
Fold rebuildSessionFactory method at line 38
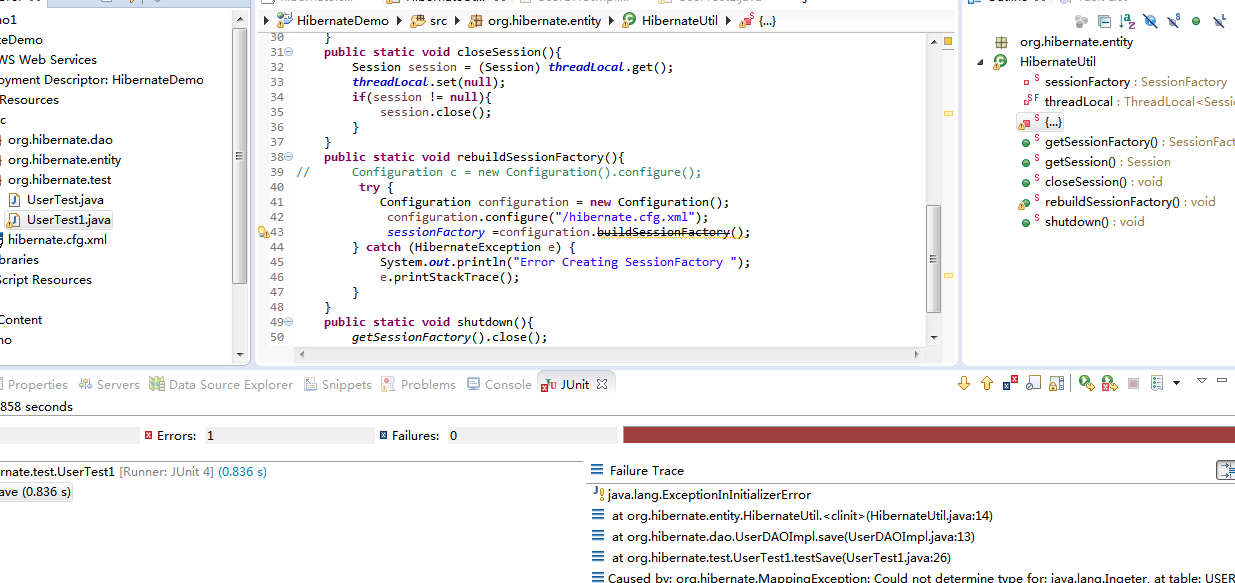pos(289,157)
